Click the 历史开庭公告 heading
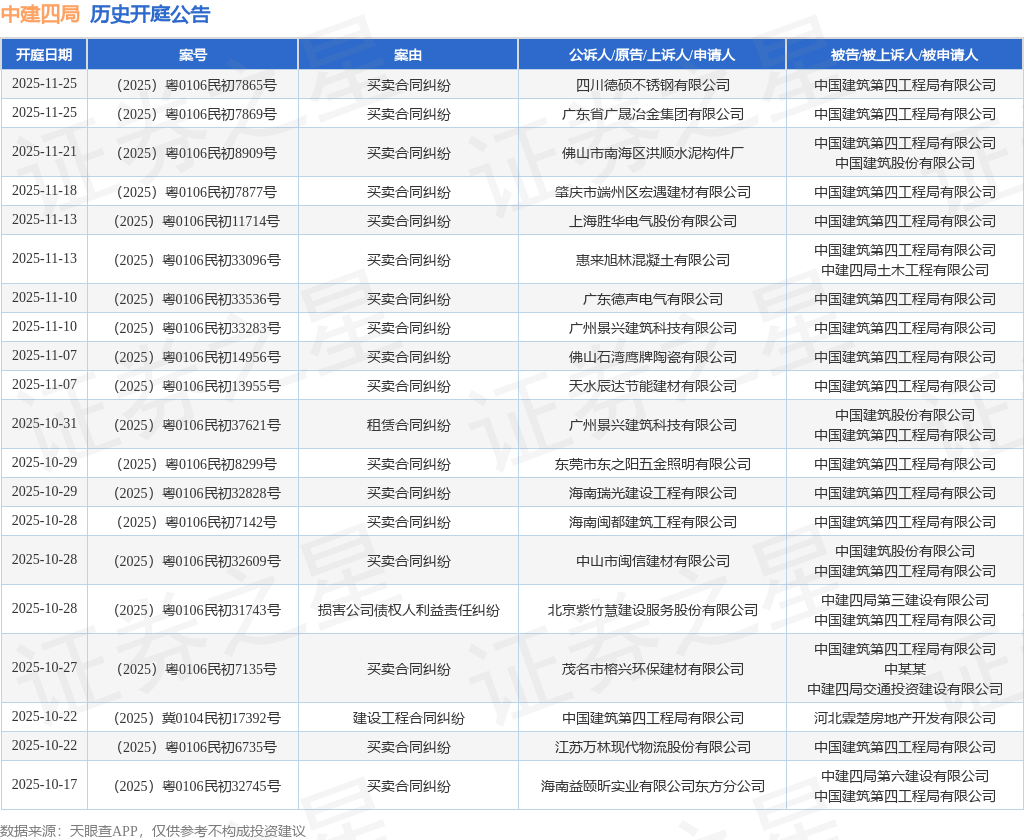Viewport: 1024px width, 840px height. (150, 14)
